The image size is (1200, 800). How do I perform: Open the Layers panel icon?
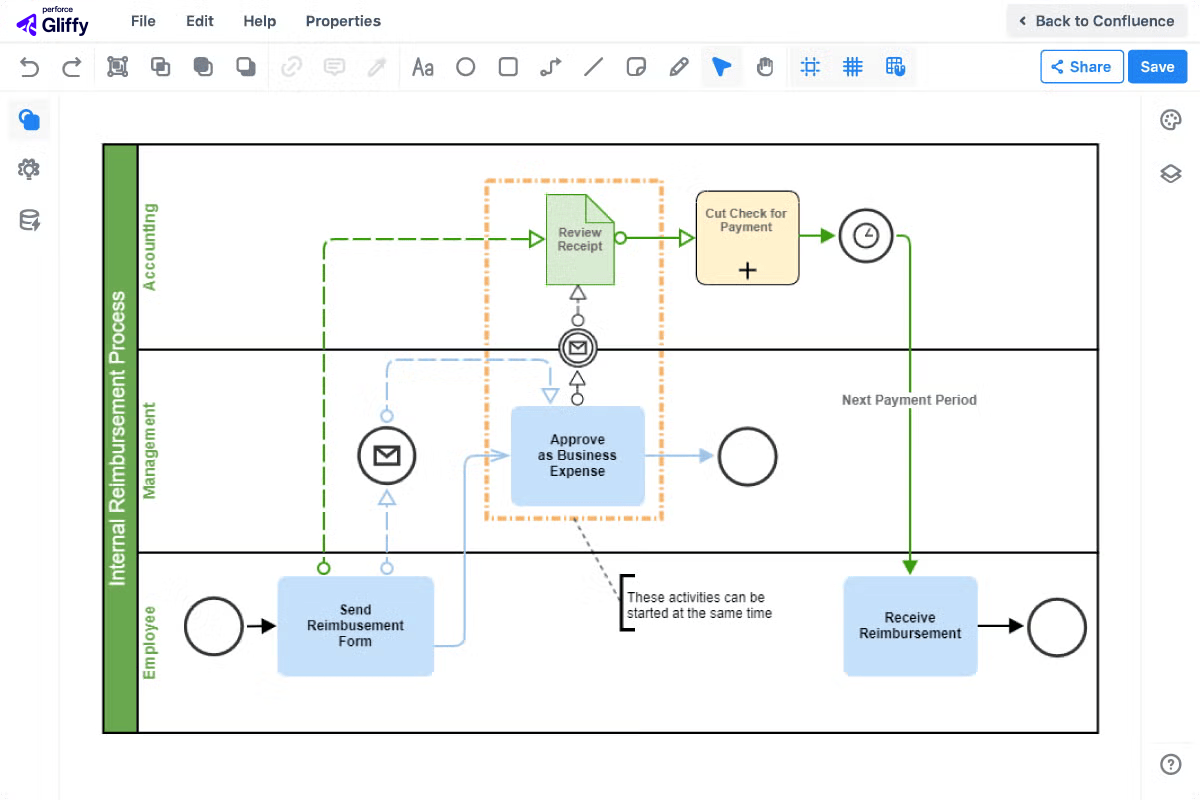pyautogui.click(x=1171, y=174)
